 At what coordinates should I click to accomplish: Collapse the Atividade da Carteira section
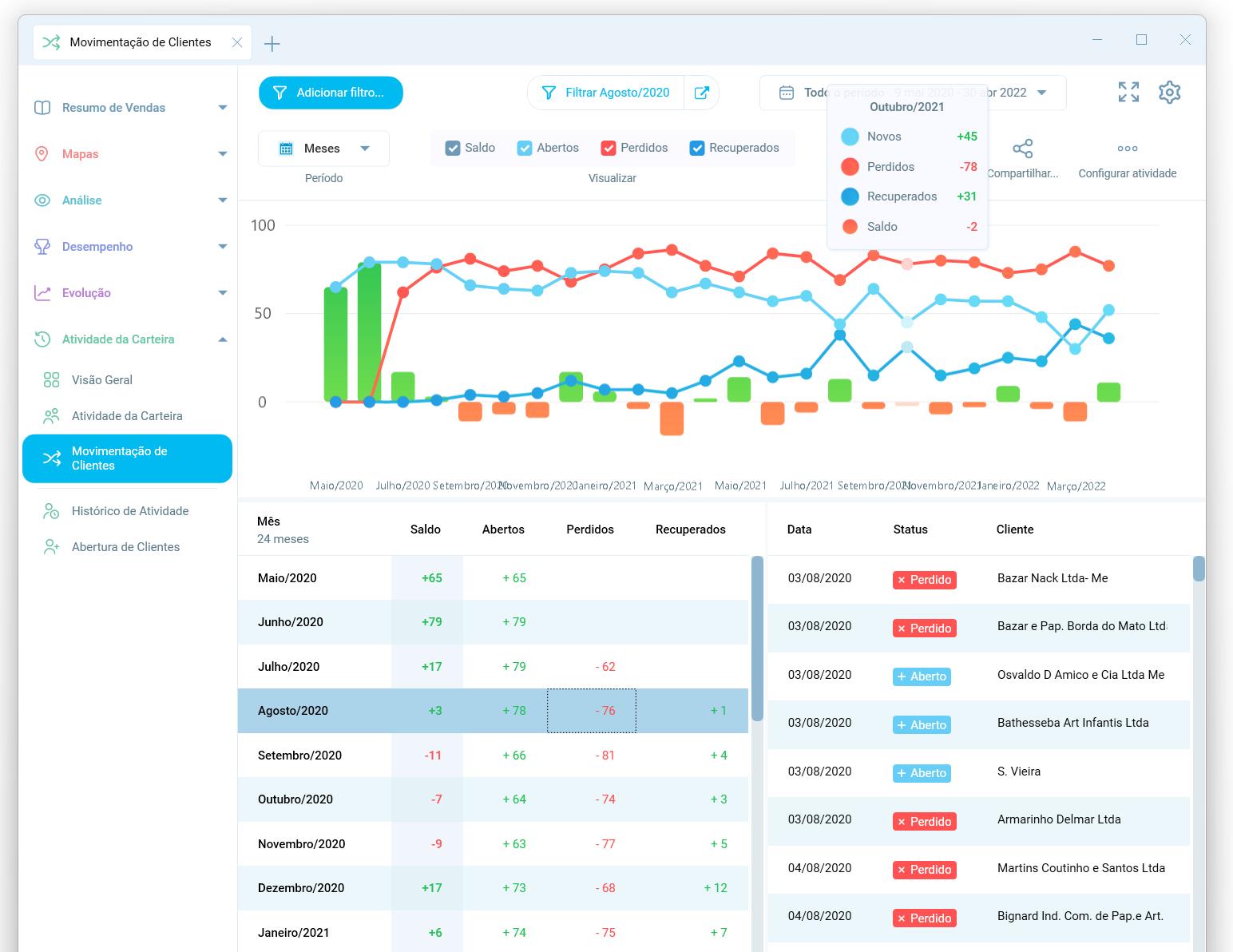click(x=222, y=339)
